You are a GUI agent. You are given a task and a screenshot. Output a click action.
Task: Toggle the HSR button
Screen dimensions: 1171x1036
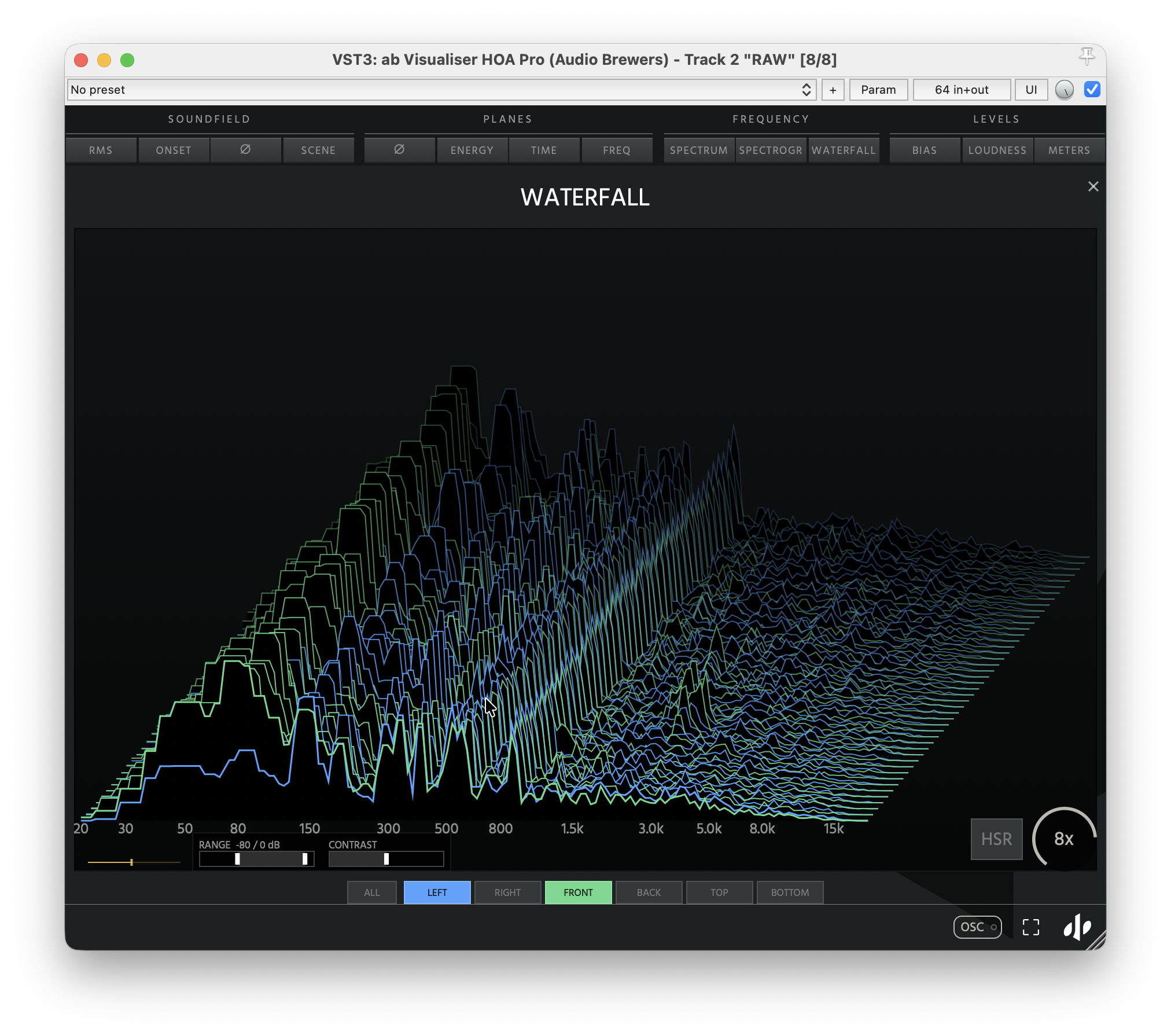point(996,839)
